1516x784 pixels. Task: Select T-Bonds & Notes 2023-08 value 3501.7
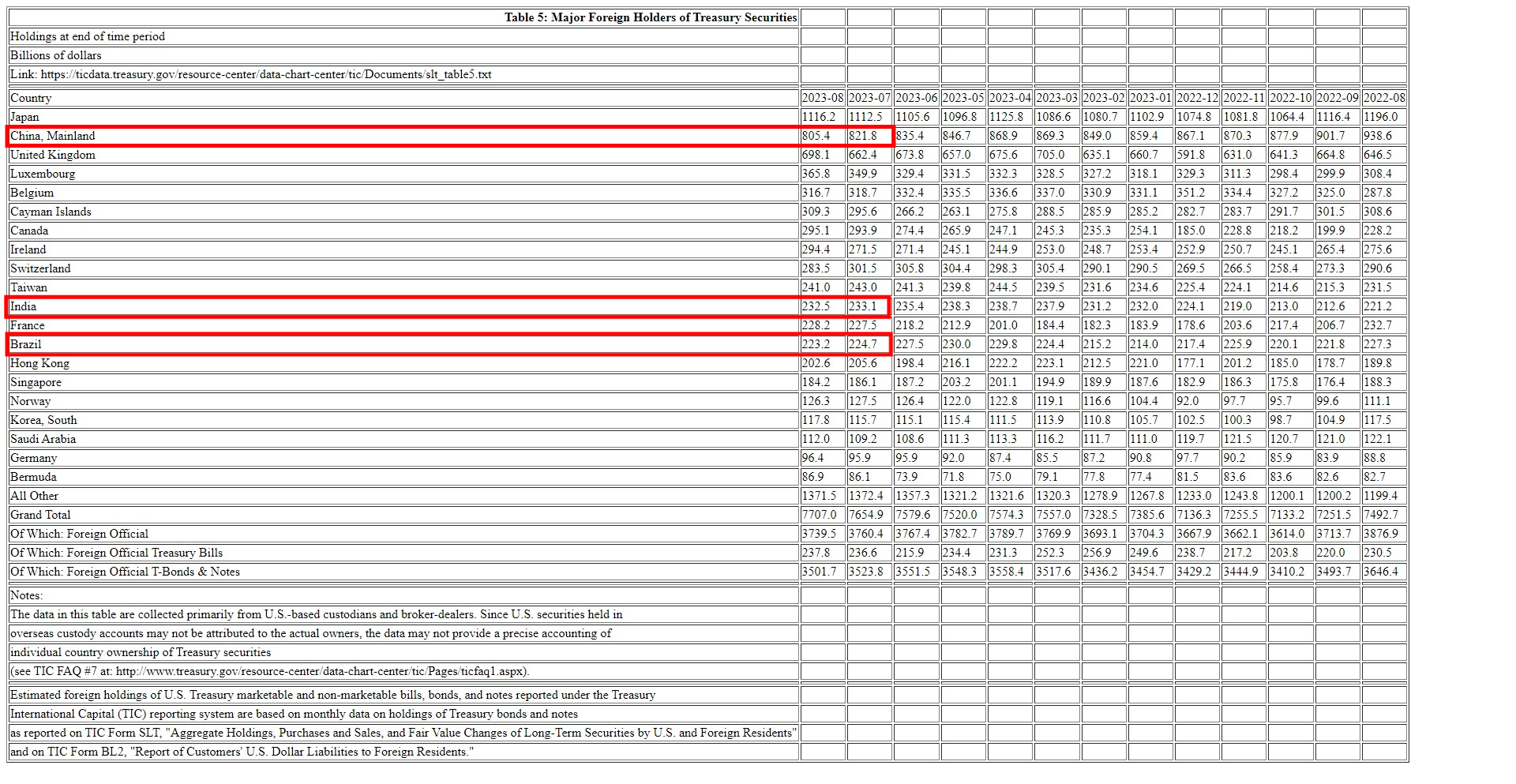coord(823,572)
